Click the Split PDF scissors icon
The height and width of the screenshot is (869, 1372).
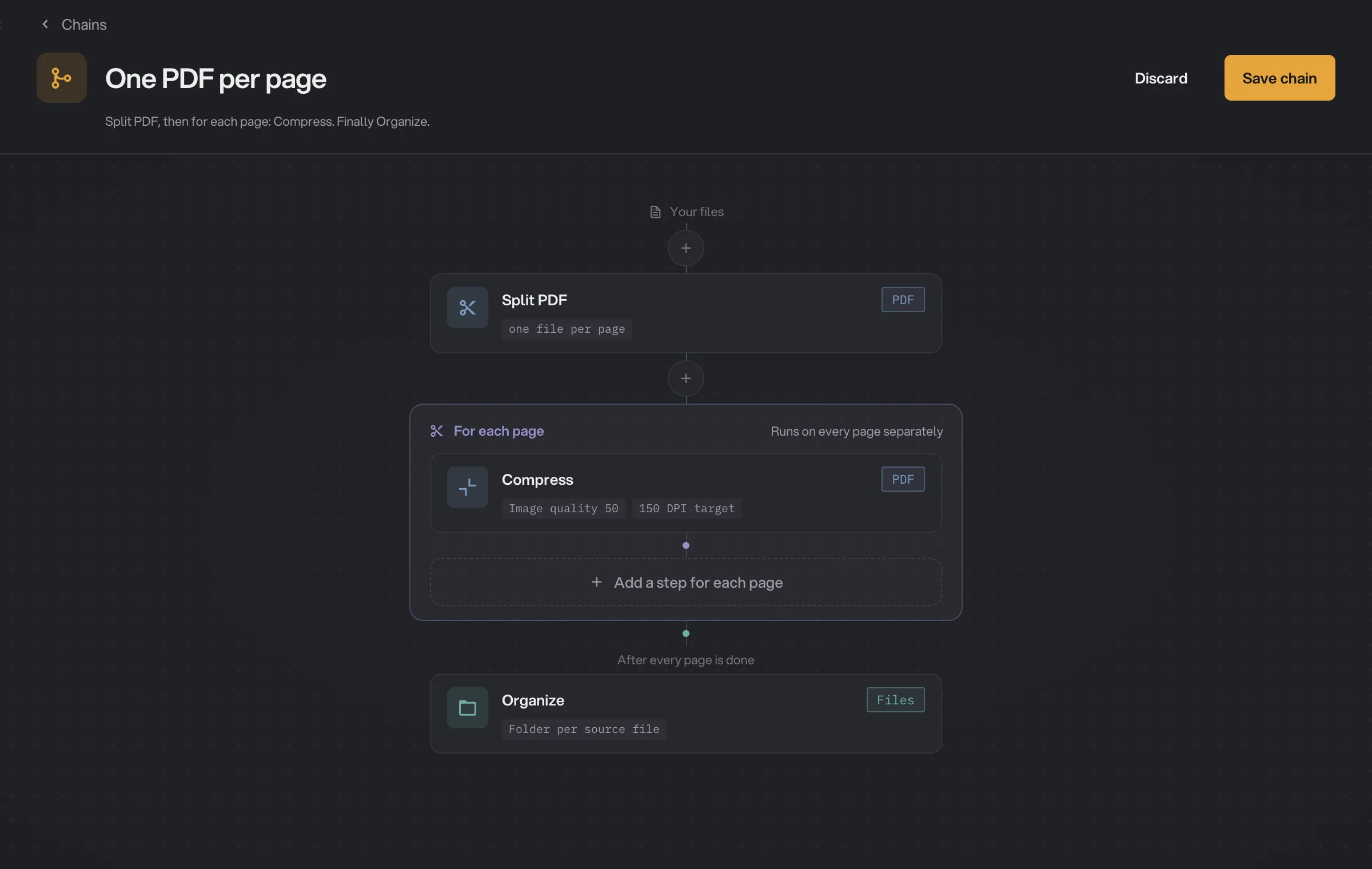coord(468,308)
